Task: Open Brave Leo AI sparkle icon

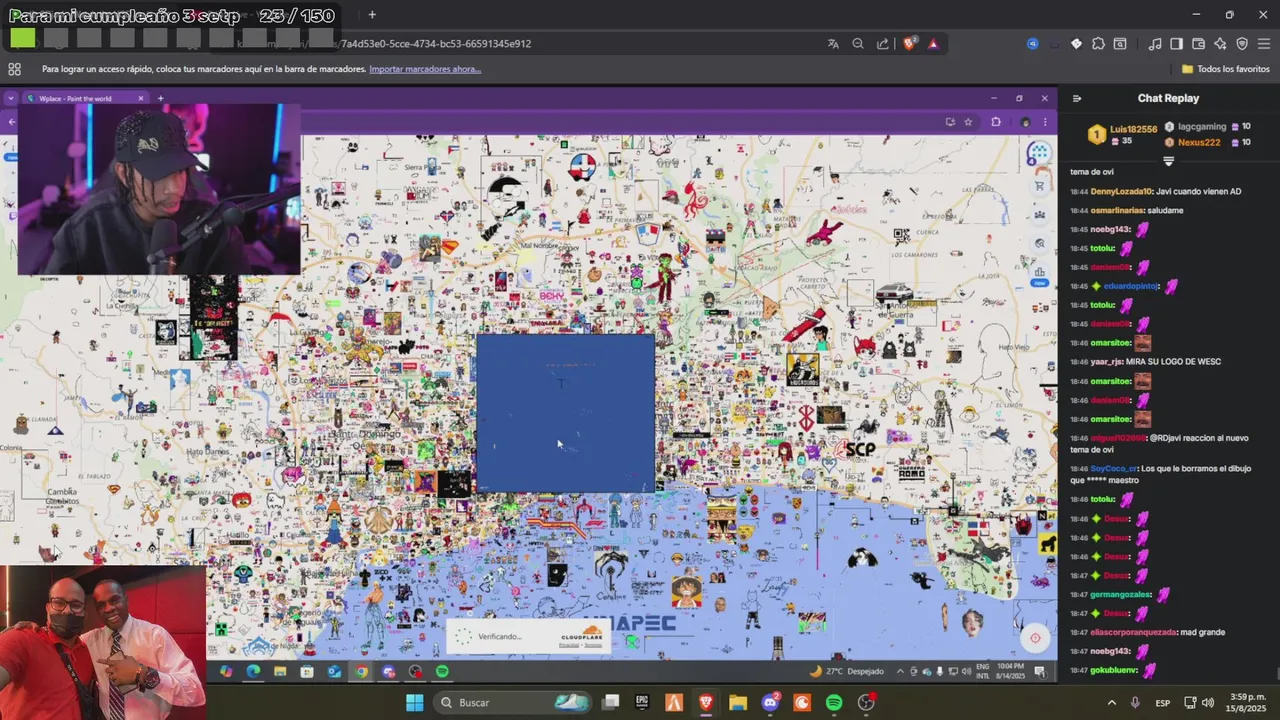Action: coord(1220,44)
